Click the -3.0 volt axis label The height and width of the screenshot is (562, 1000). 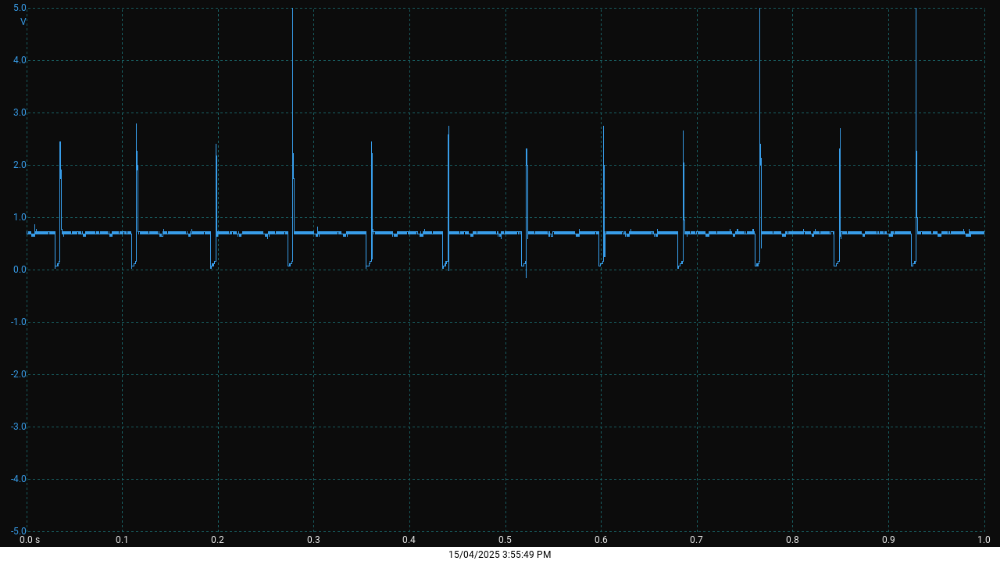coord(19,427)
